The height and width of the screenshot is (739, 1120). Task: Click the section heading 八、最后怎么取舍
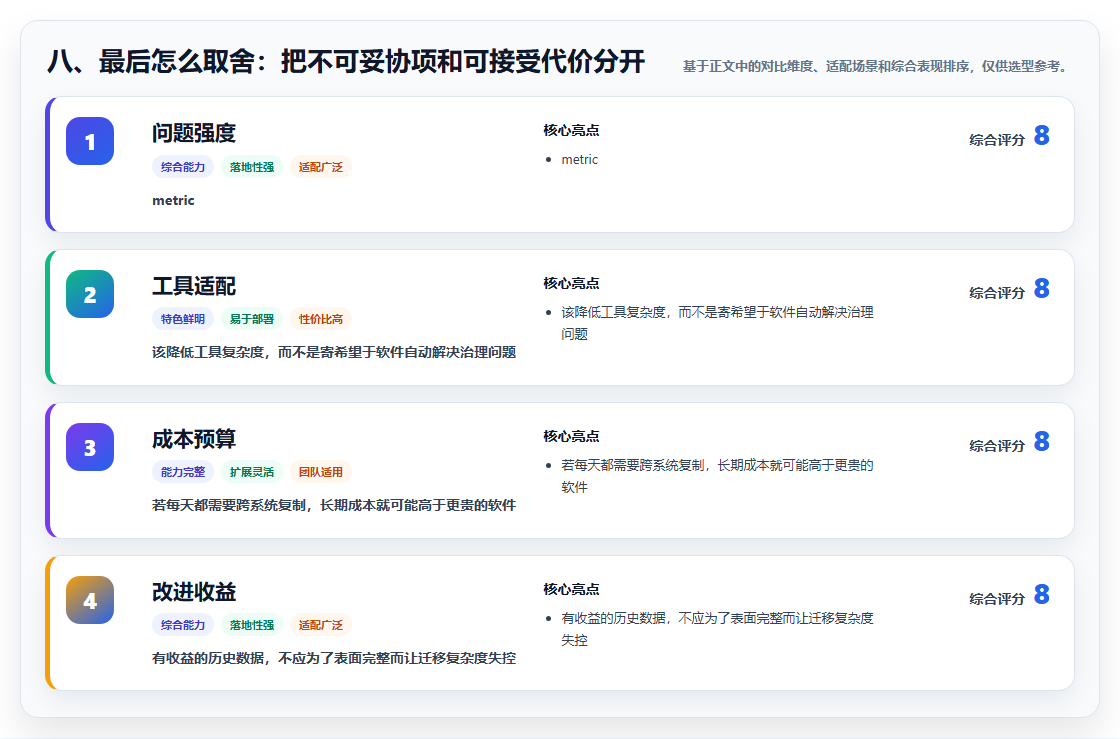346,61
